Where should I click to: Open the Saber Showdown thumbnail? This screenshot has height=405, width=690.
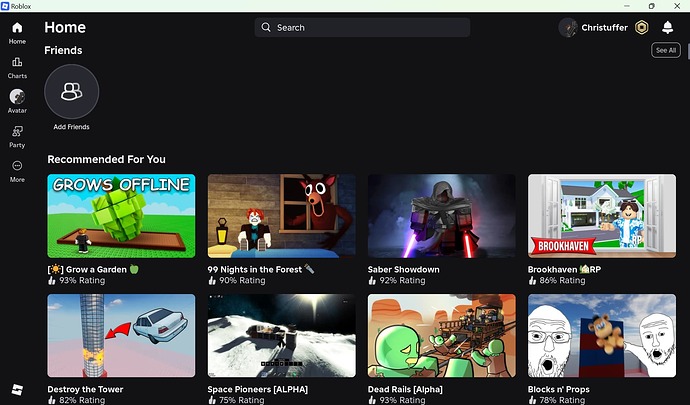442,216
